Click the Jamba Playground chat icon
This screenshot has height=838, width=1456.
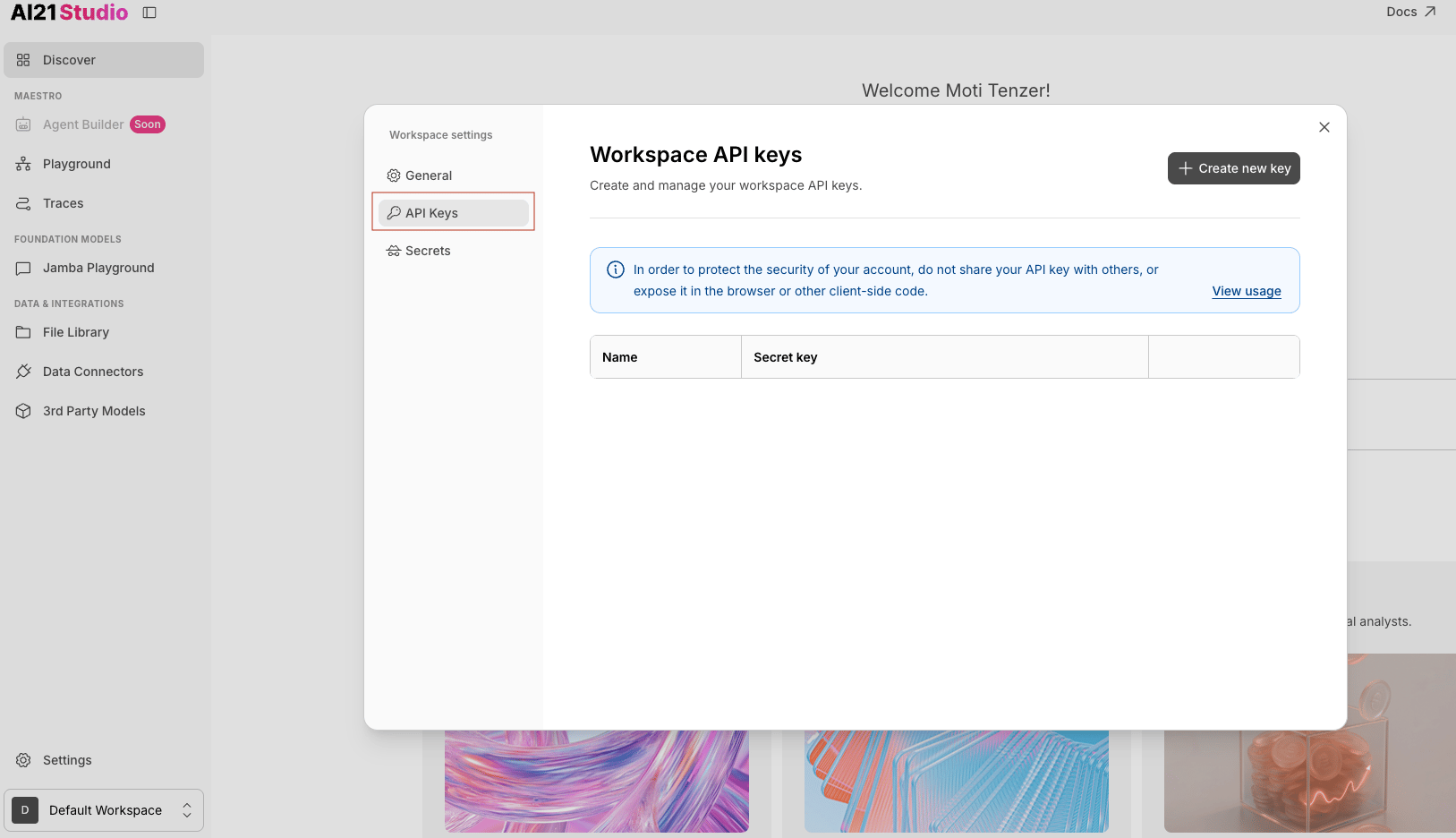pyautogui.click(x=23, y=268)
